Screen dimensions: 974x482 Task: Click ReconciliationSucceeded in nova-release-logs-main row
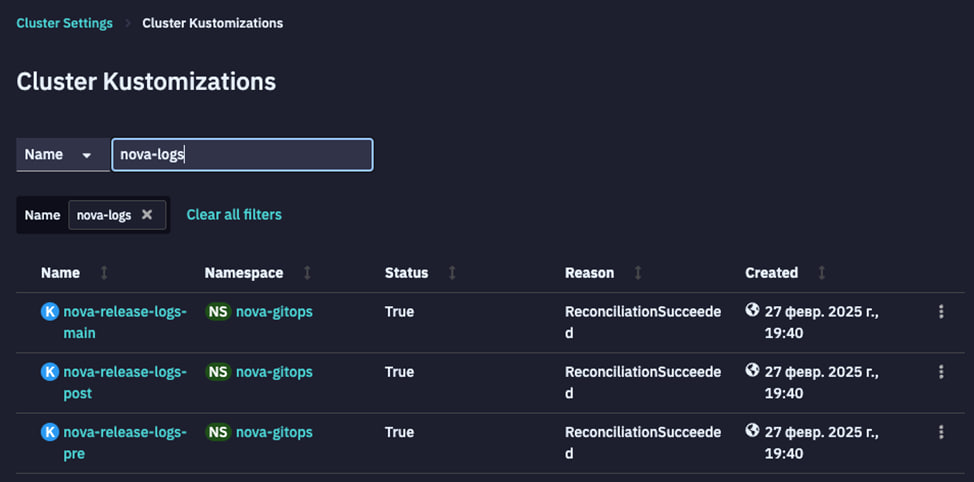point(643,322)
